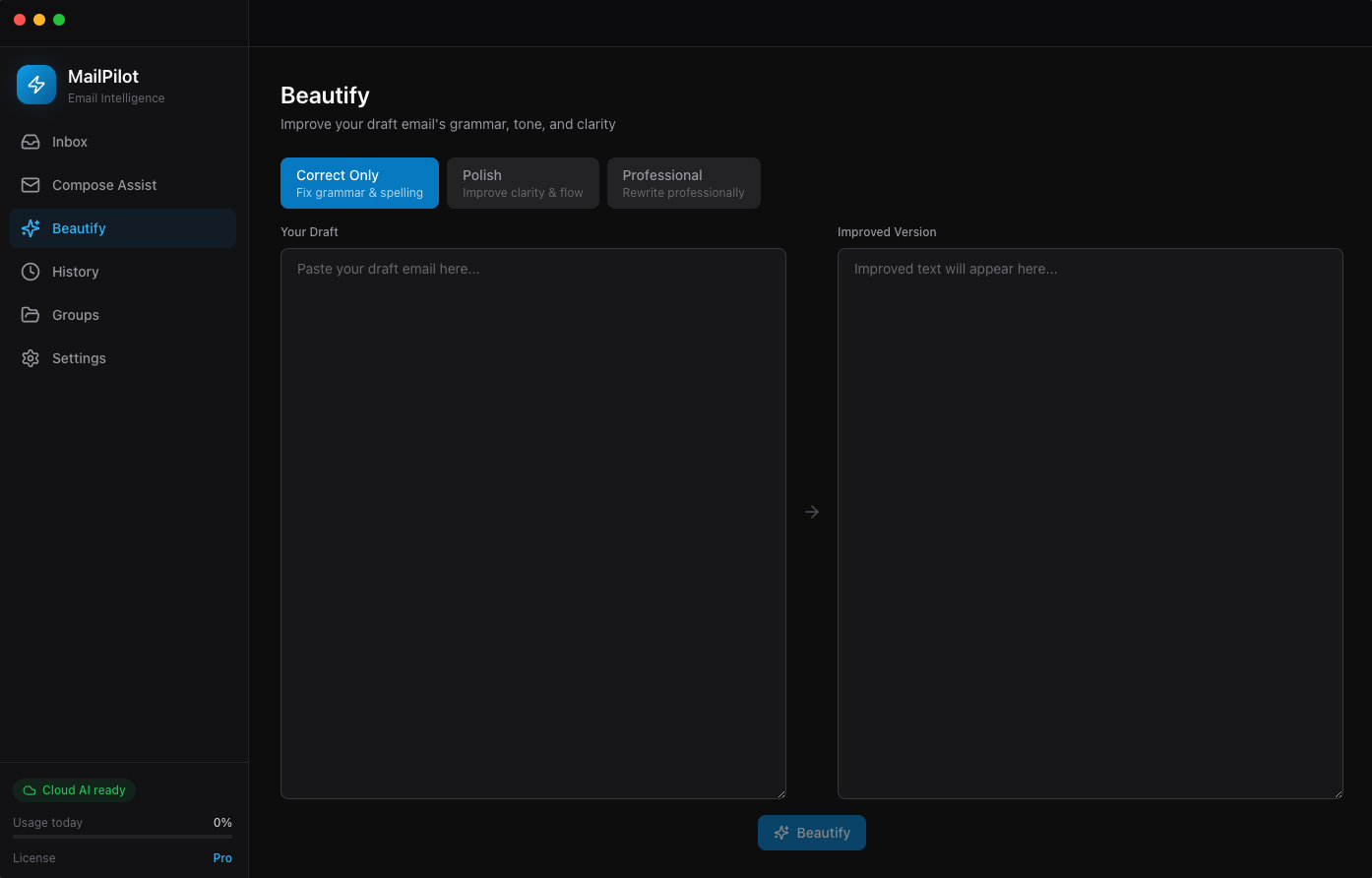Open Groups using the folder icon
Viewport: 1372px width, 878px height.
(30, 315)
